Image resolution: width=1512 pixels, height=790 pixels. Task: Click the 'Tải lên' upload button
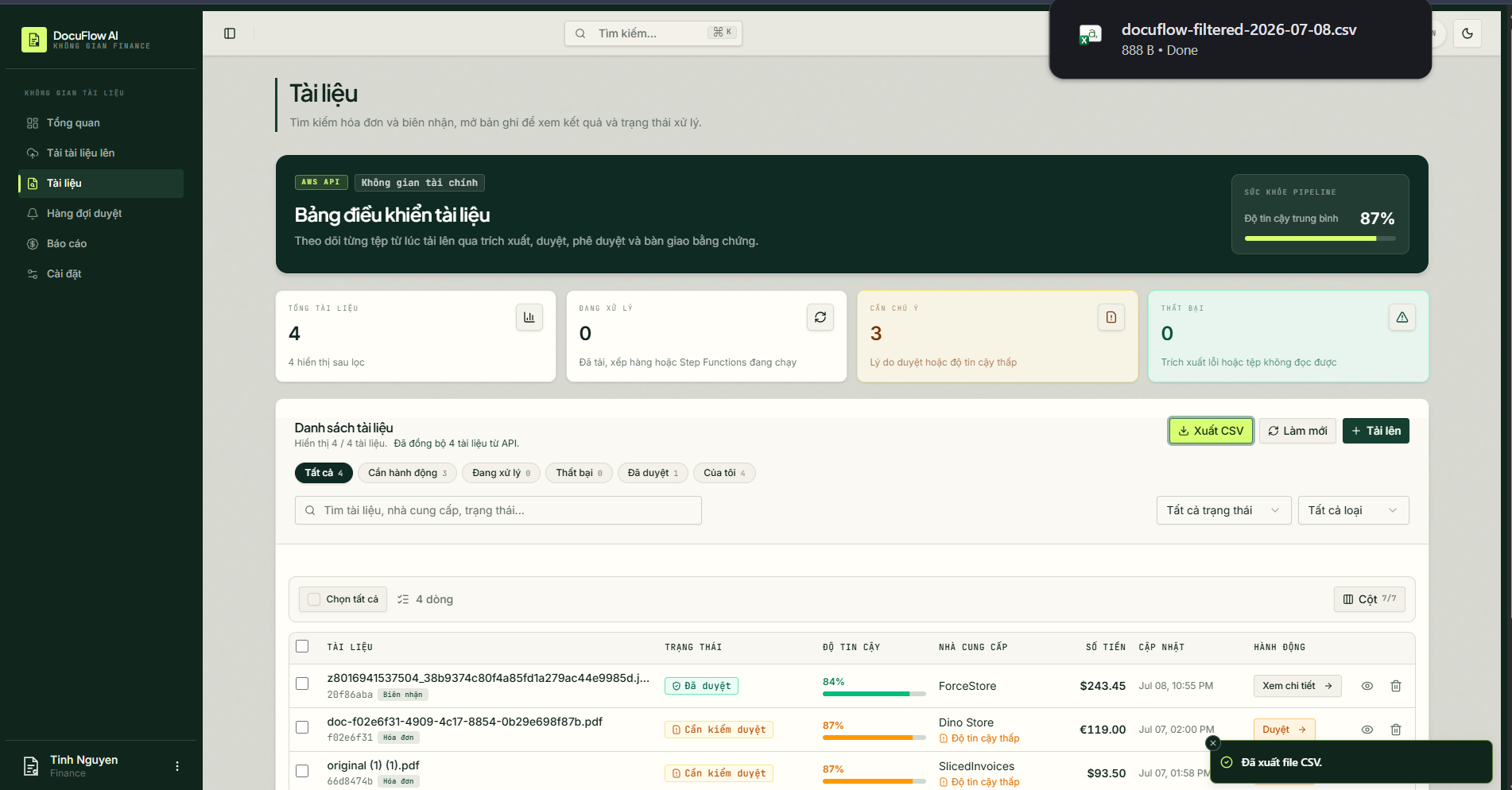click(x=1375, y=431)
